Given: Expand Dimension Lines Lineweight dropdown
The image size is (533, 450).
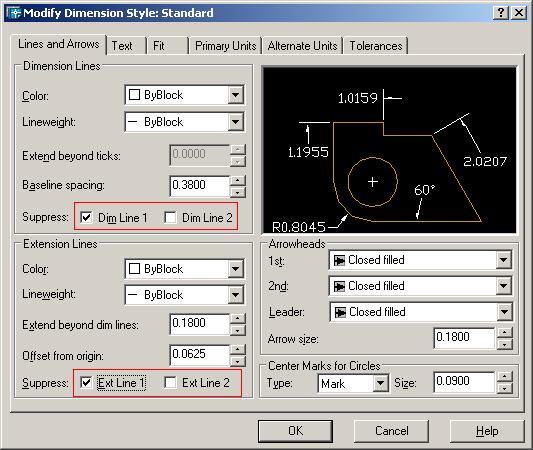Looking at the screenshot, I should click(x=236, y=122).
